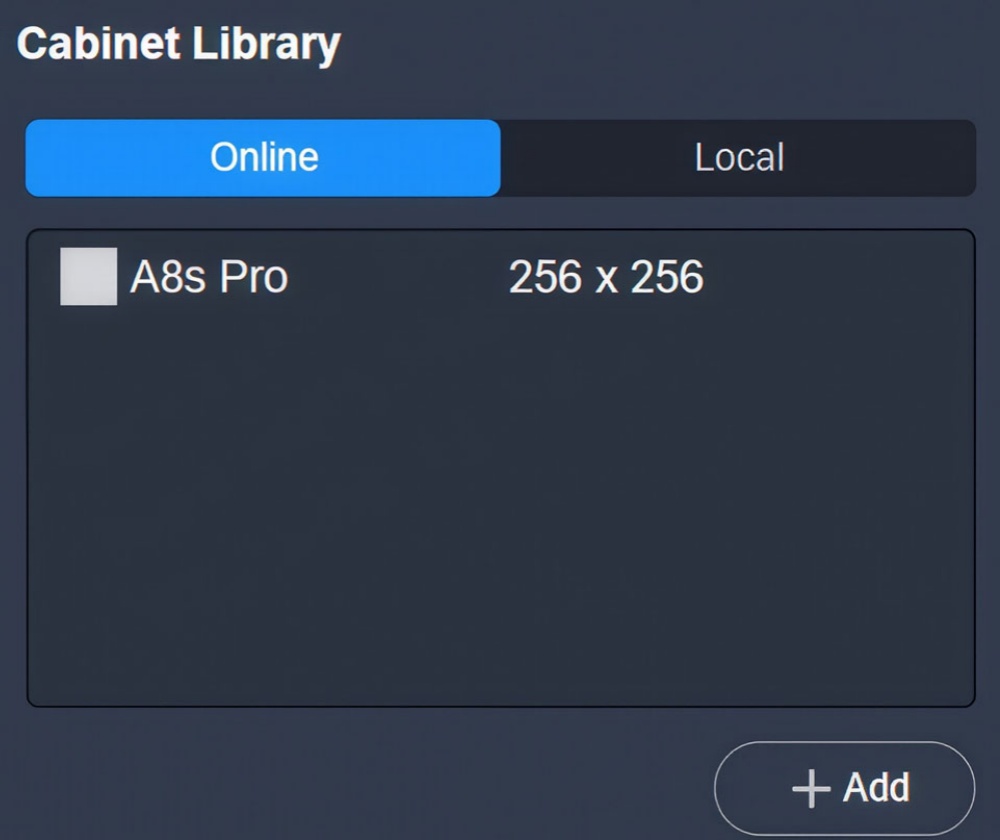Click the Cabinet Library panel heading
The image size is (1000, 840).
point(179,44)
